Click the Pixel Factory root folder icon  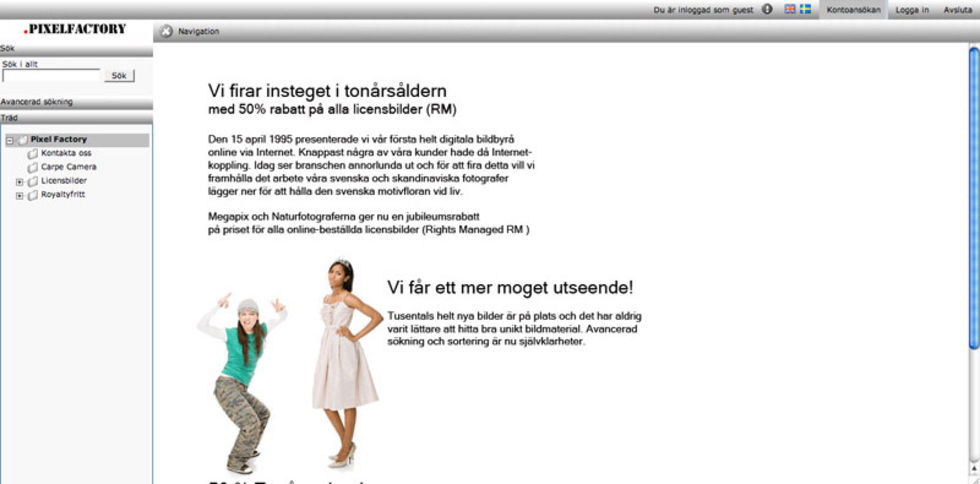point(23,140)
